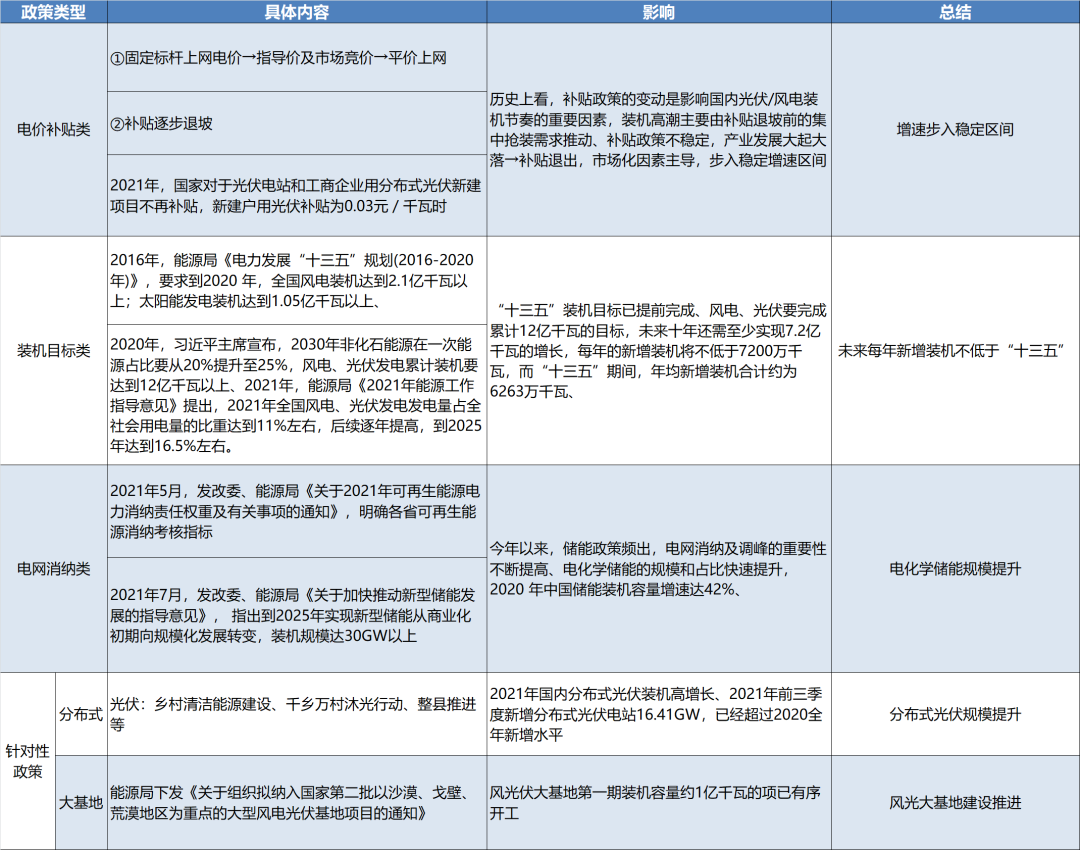Select the 装机目标类 row label

(x=54, y=351)
